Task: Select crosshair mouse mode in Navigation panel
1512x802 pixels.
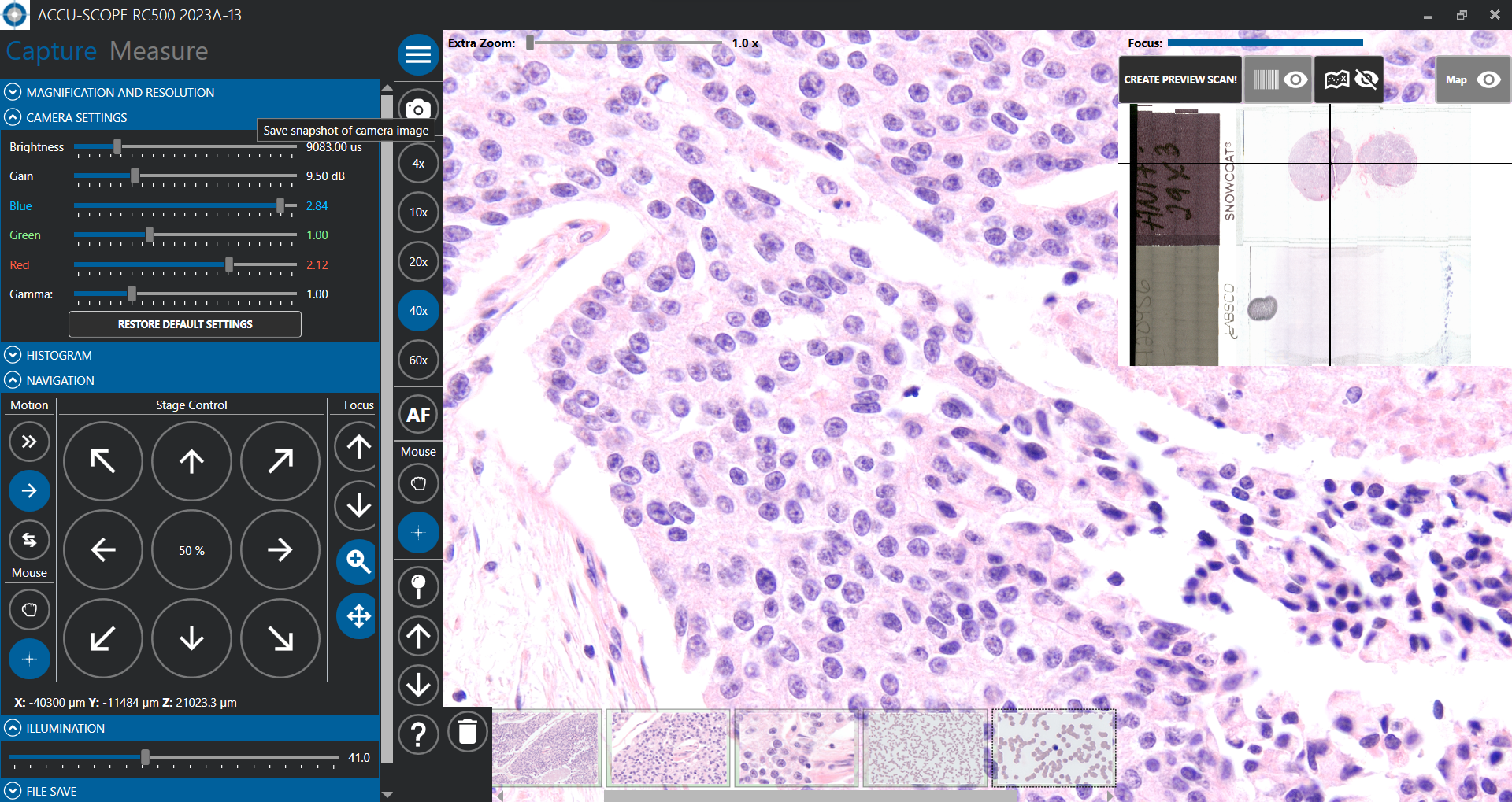Action: click(29, 659)
